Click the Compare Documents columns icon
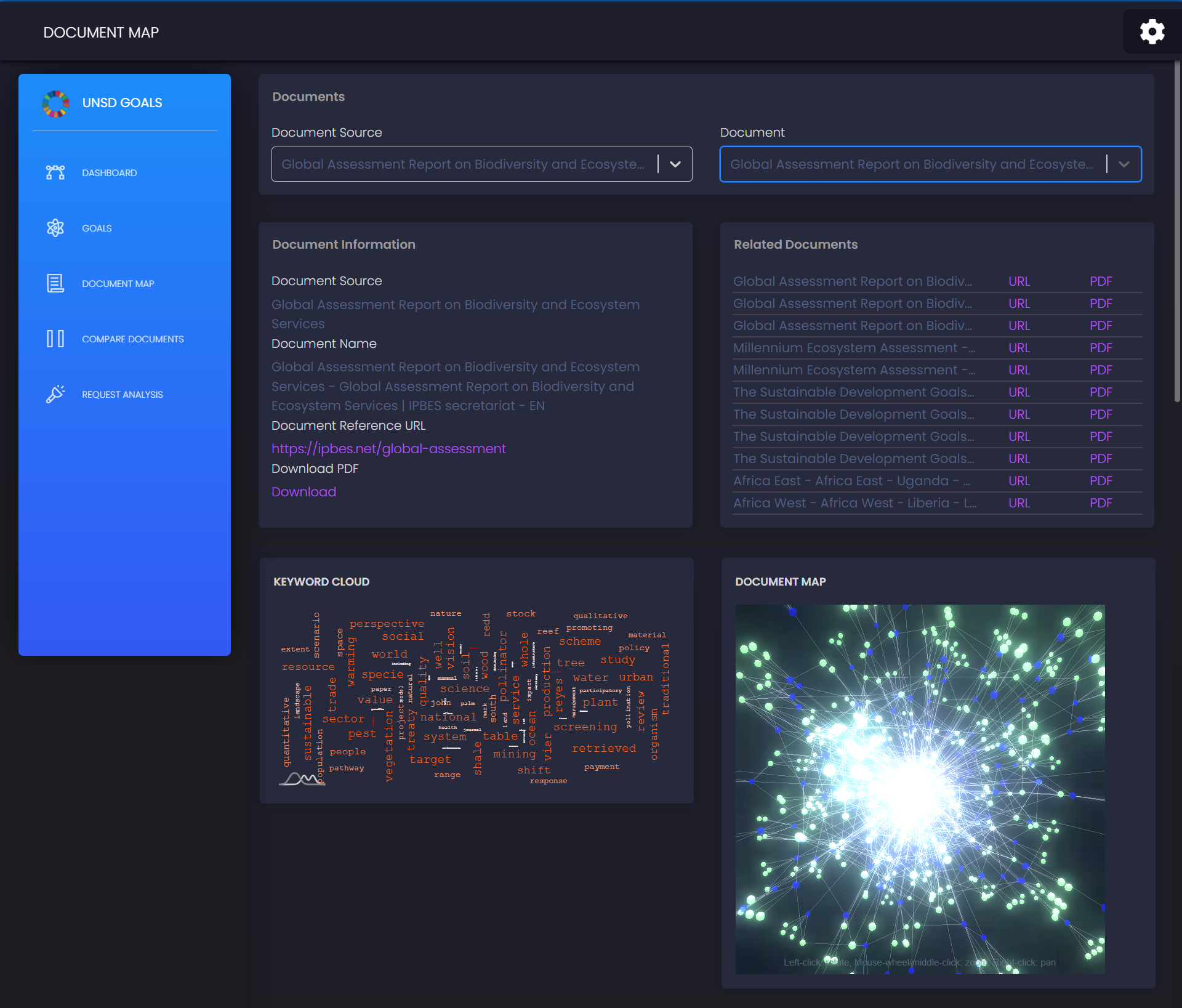This screenshot has height=1008, width=1182. point(55,339)
